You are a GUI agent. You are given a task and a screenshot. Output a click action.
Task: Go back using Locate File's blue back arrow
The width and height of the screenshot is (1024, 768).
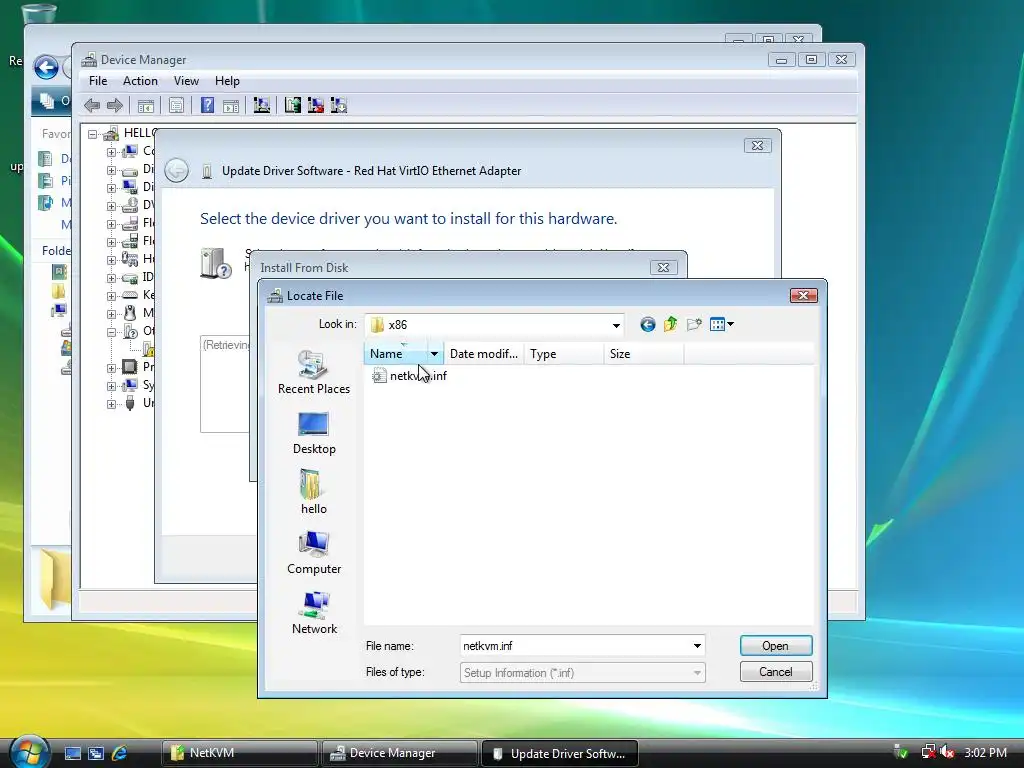[x=647, y=325]
